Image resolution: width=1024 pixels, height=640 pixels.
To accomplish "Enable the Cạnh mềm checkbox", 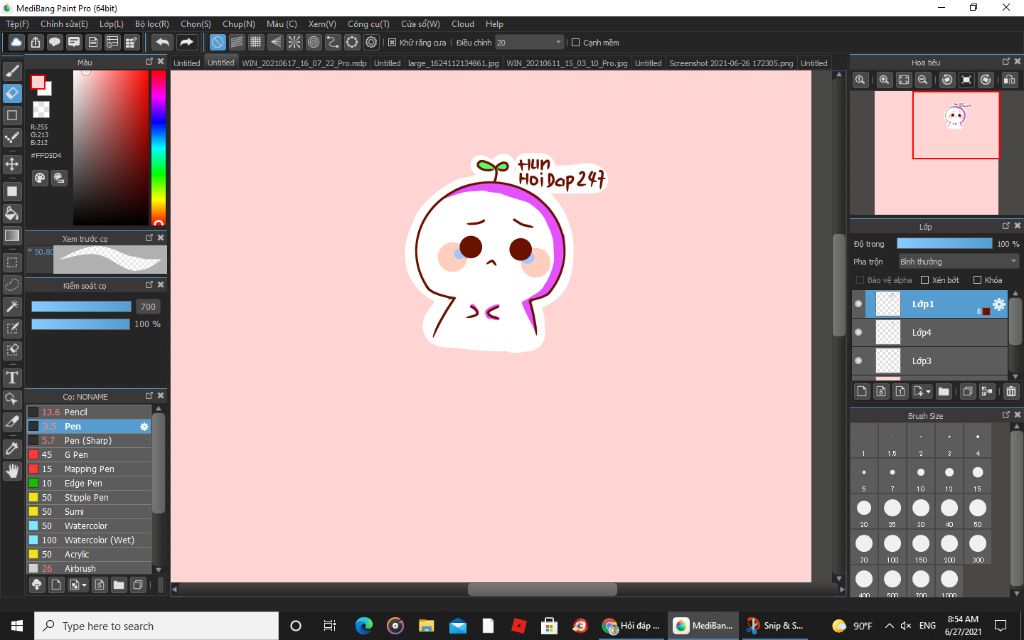I will 575,42.
